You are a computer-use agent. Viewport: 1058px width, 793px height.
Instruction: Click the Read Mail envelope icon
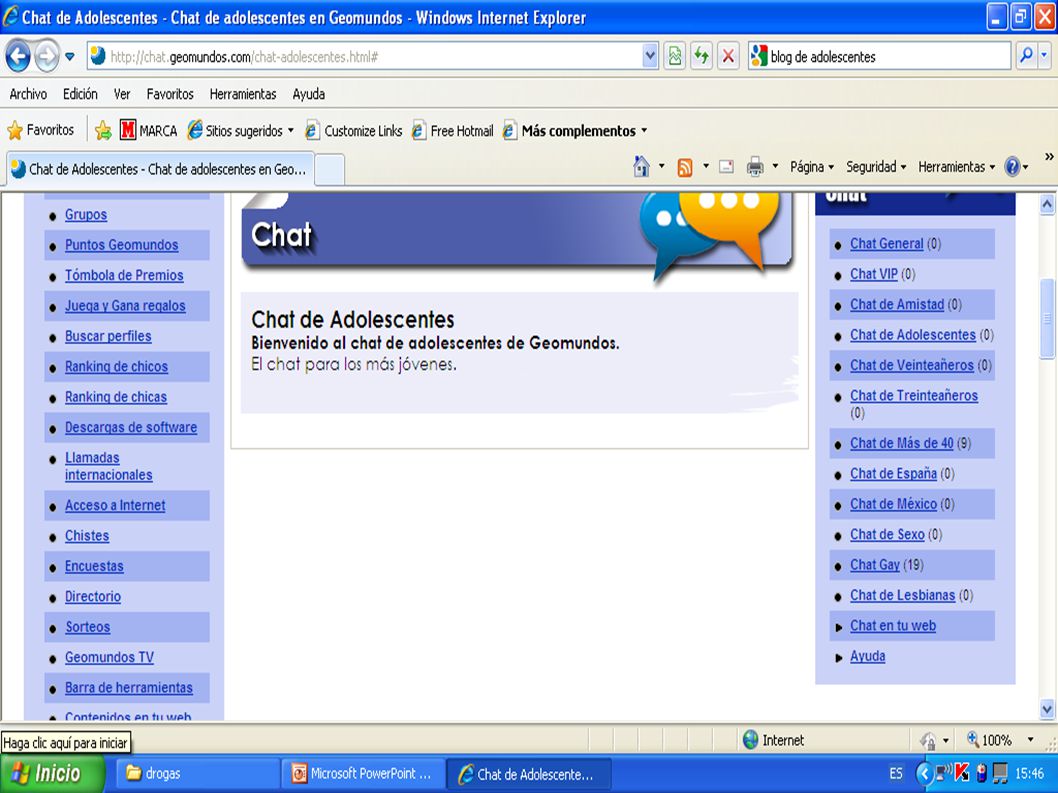pos(726,166)
